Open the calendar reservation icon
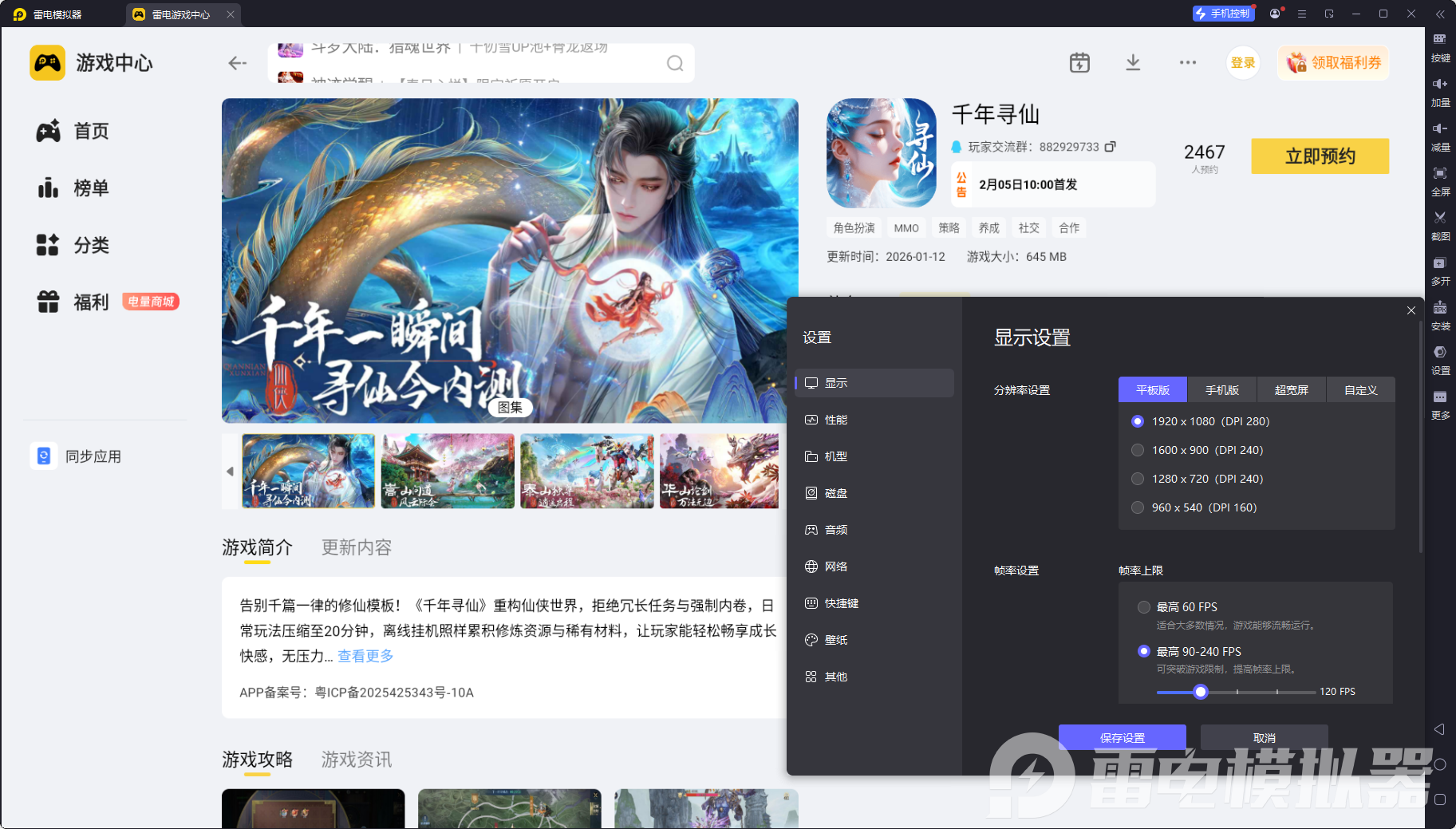The height and width of the screenshot is (829, 1456). click(1079, 62)
